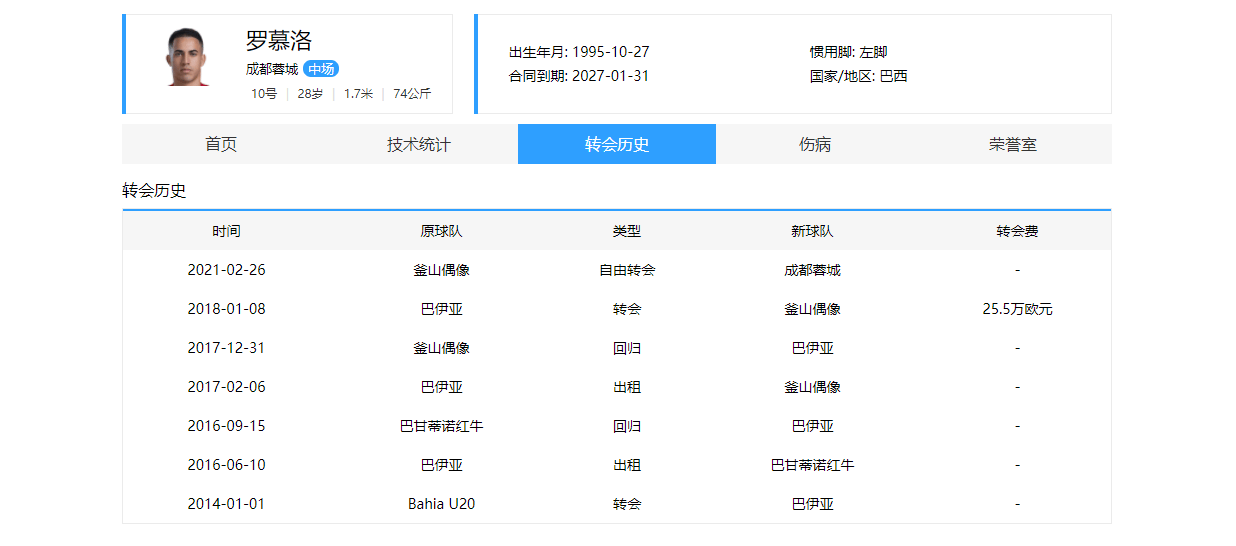The image size is (1236, 546).
Task: Go to the 荣誉室 tab
Action: pyautogui.click(x=1013, y=144)
